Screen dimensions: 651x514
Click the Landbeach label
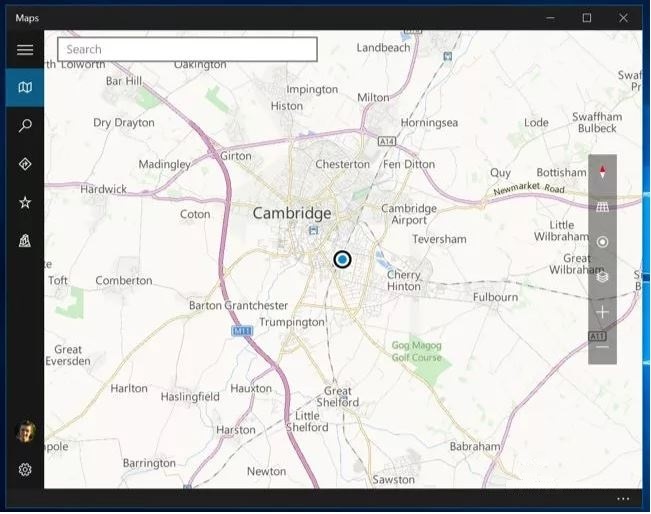(383, 48)
